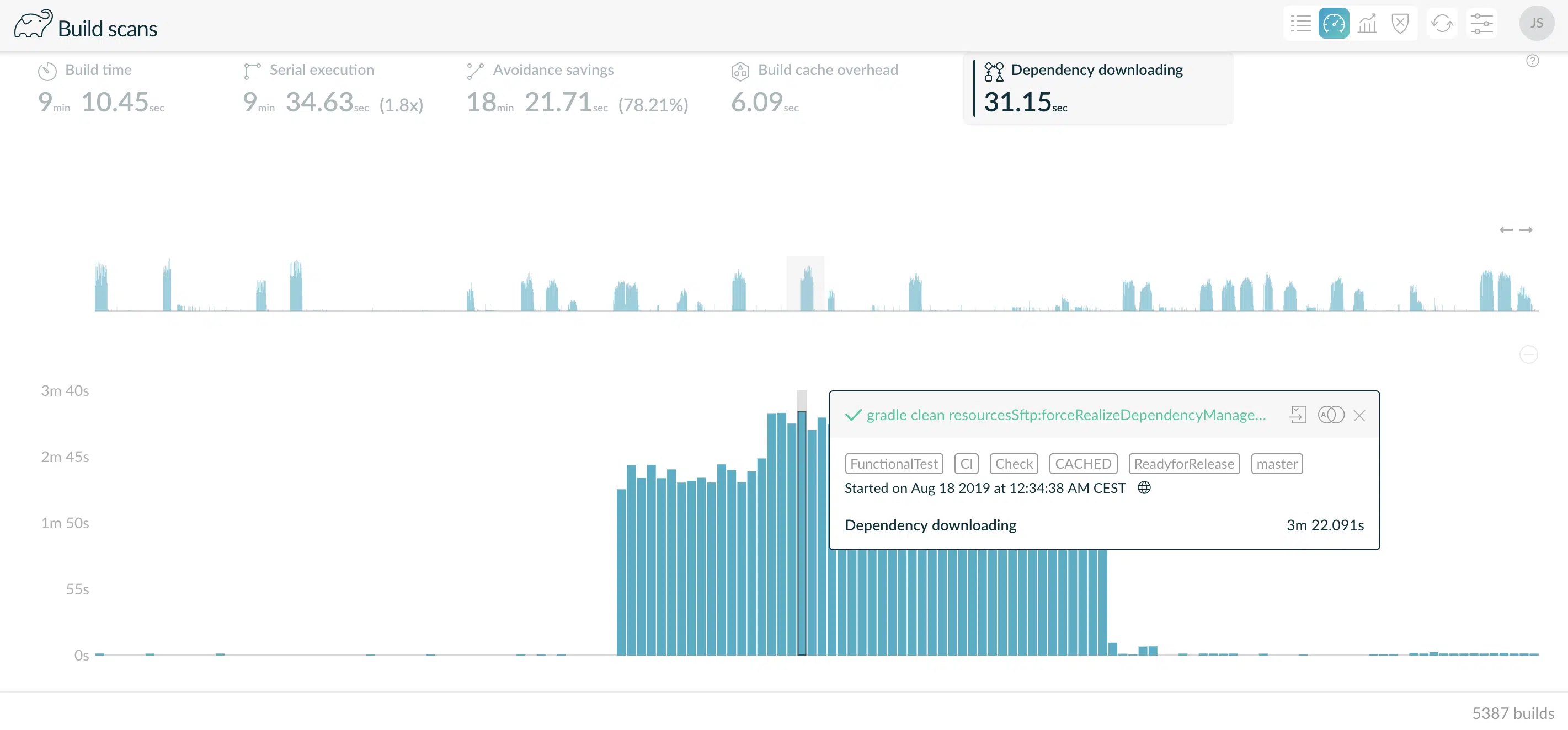The height and width of the screenshot is (730, 1568).
Task: Open the filter sliders settings icon
Action: coord(1481,24)
